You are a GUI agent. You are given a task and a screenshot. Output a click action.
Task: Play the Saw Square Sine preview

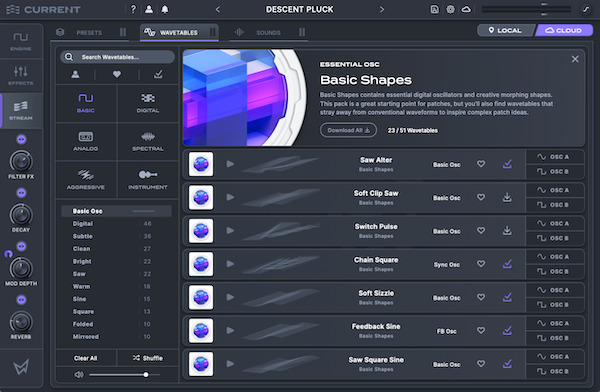230,364
